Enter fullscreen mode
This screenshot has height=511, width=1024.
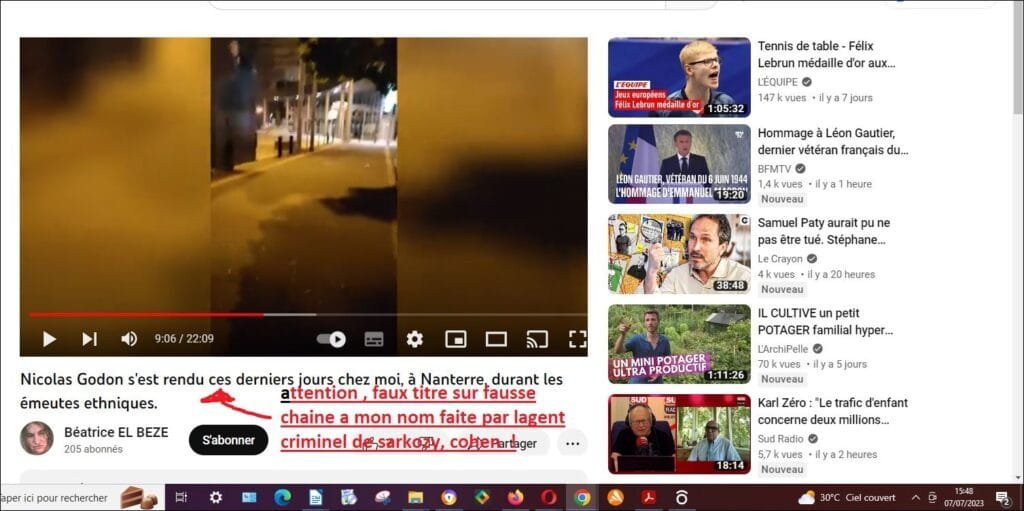tap(577, 339)
